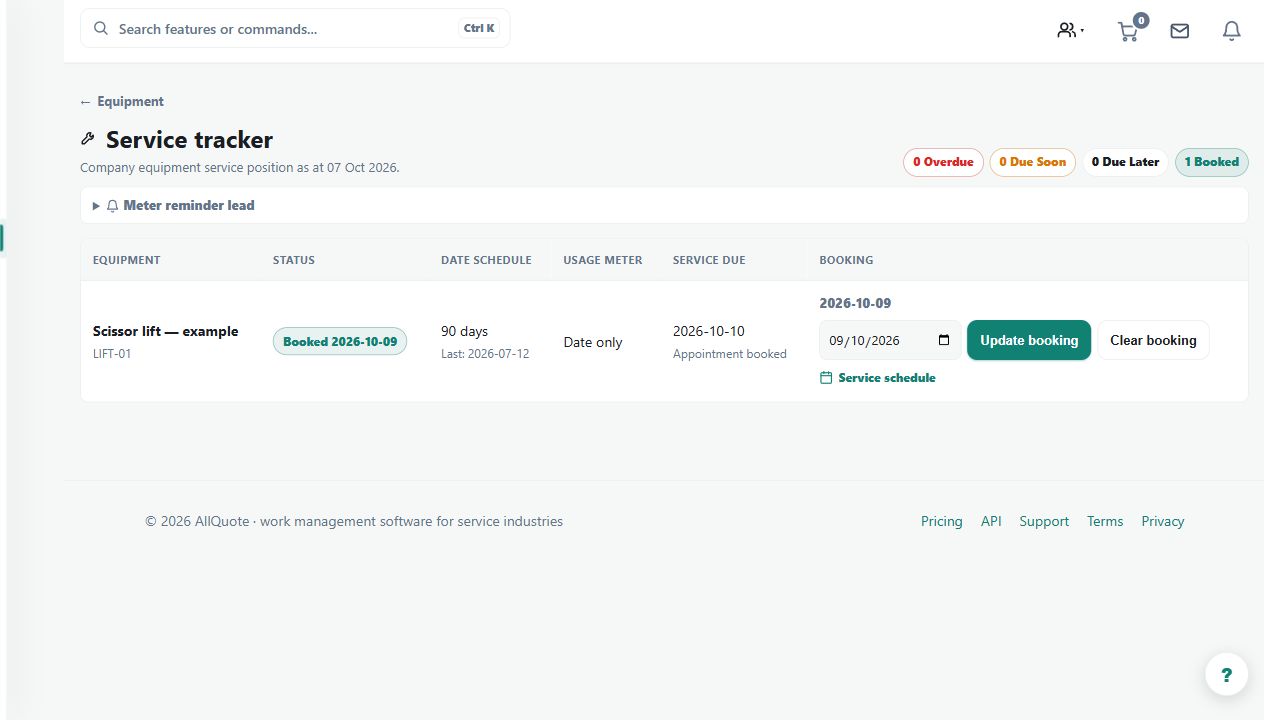The image size is (1264, 720).
Task: Click the question mark help button
Action: click(x=1227, y=674)
